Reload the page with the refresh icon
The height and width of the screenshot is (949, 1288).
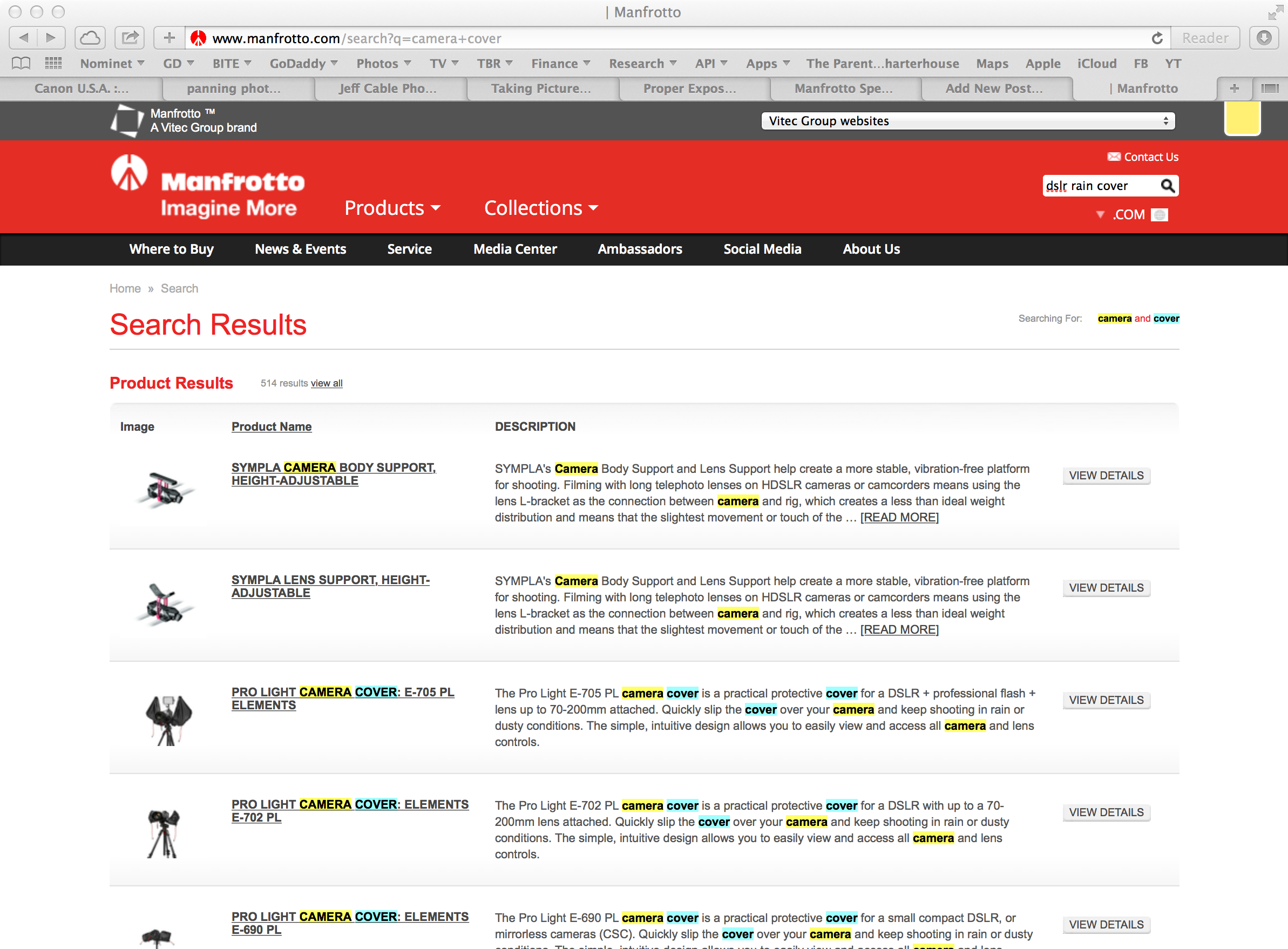1157,38
